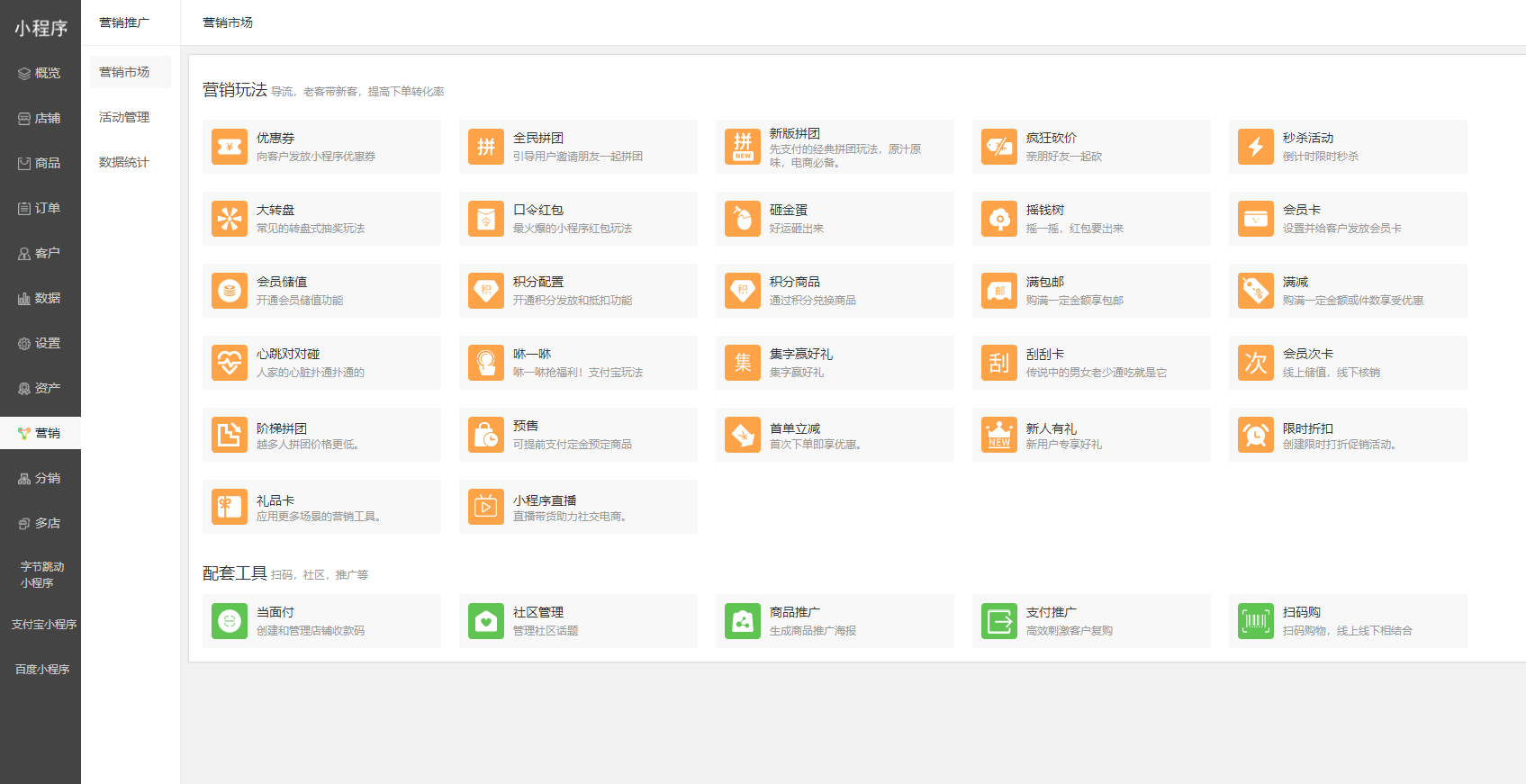The image size is (1526, 784).
Task: Click the 扫码购 barcode icon
Action: pyautogui.click(x=1256, y=621)
